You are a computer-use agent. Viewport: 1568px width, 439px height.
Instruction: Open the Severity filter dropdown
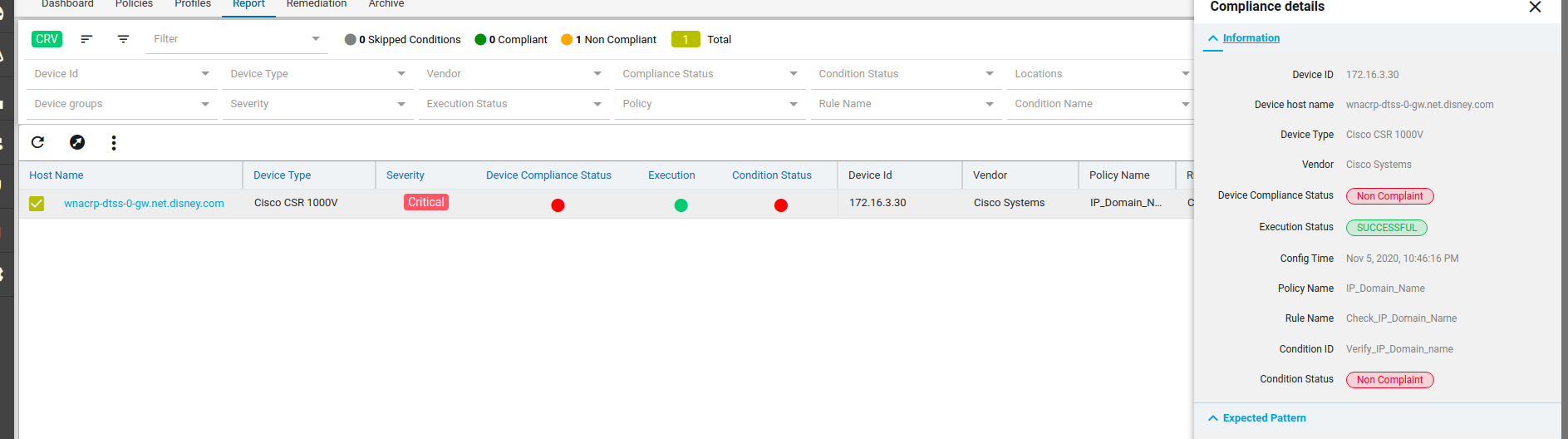(317, 104)
